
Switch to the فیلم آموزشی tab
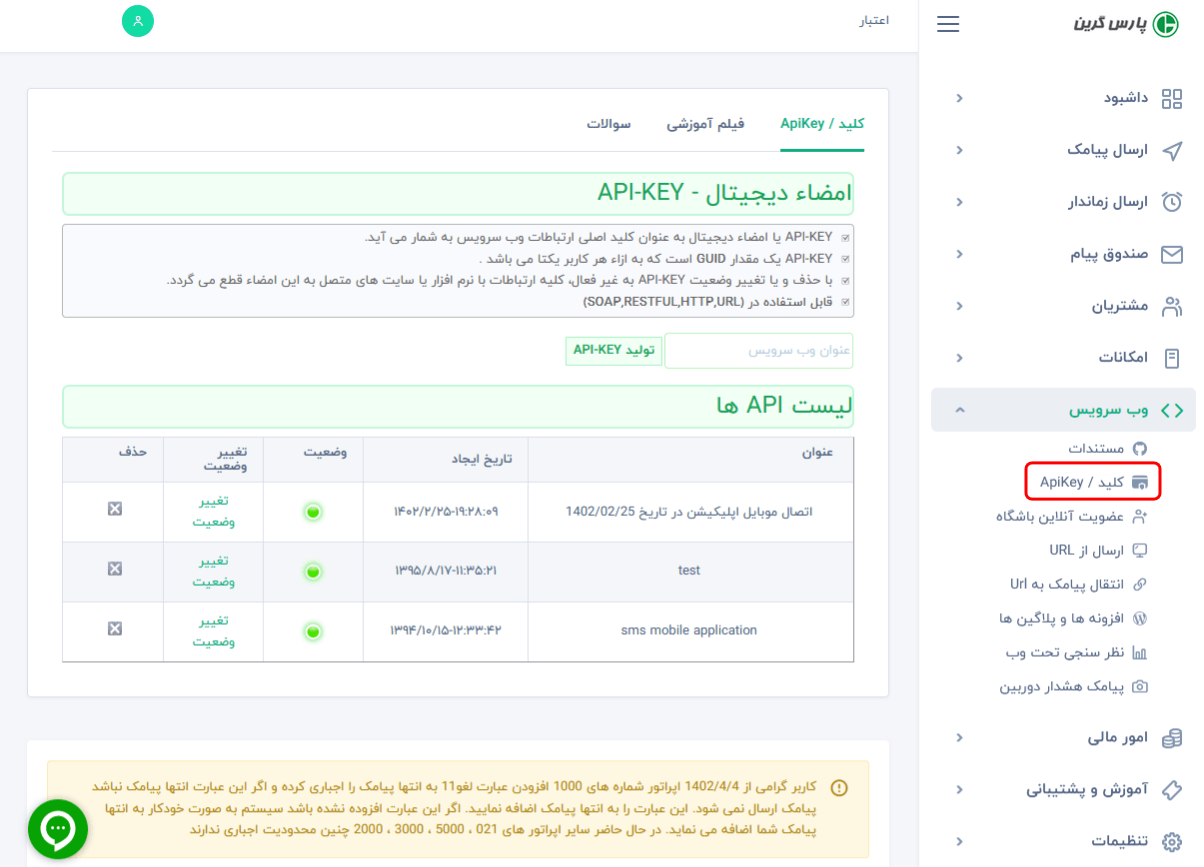pos(705,126)
